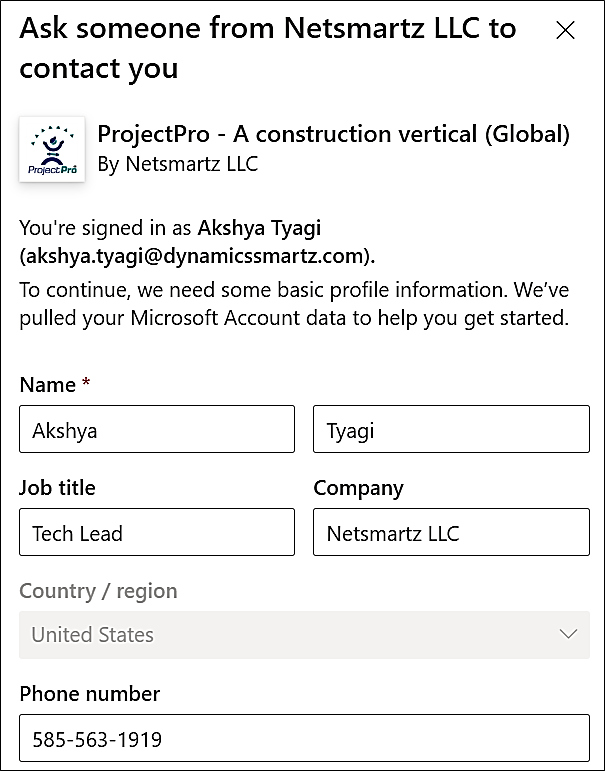Click the By Netsmartz LLC publisher text
This screenshot has height=771, width=605.
coord(177,164)
